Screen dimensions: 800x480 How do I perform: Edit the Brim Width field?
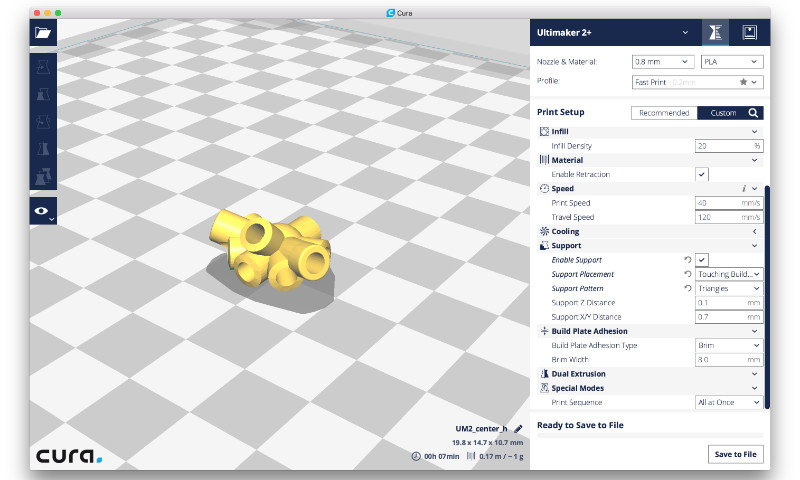[729, 360]
